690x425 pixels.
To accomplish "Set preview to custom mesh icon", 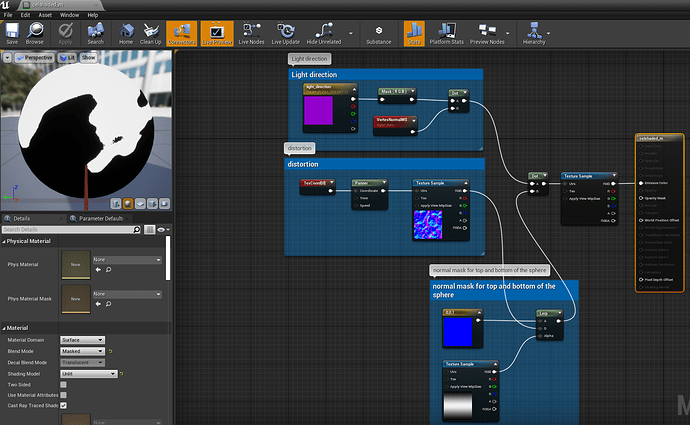I will (164, 203).
